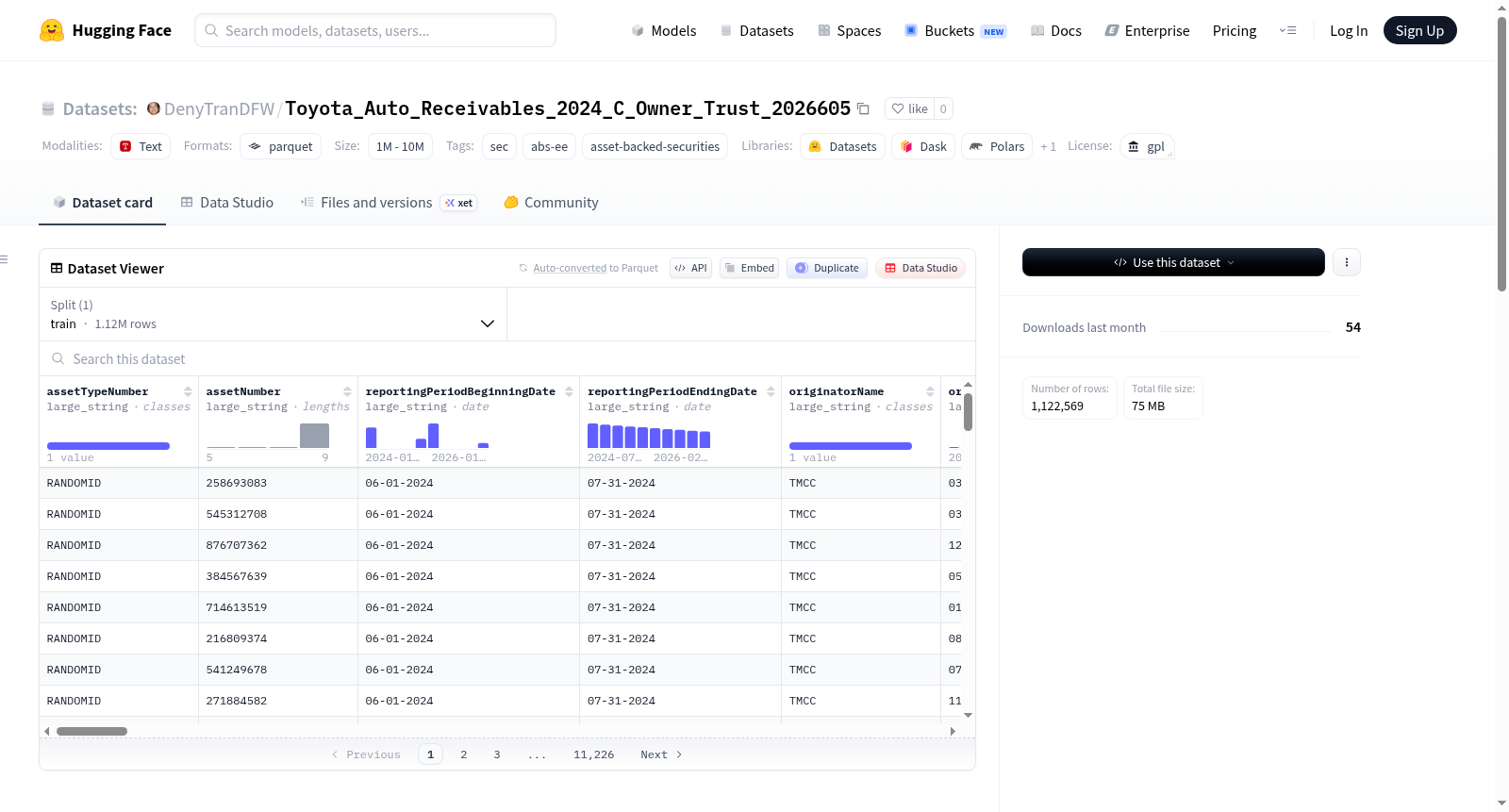Sort the originatorName column
The width and height of the screenshot is (1509, 812).
[930, 391]
